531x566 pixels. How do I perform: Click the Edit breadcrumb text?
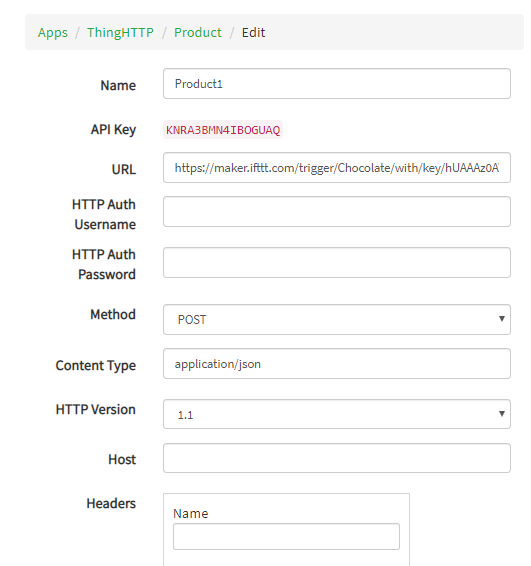pos(253,32)
